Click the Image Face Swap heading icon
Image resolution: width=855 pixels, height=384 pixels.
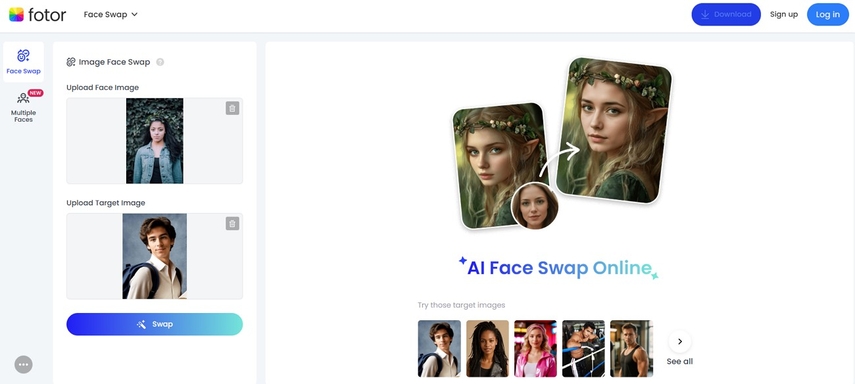point(71,62)
